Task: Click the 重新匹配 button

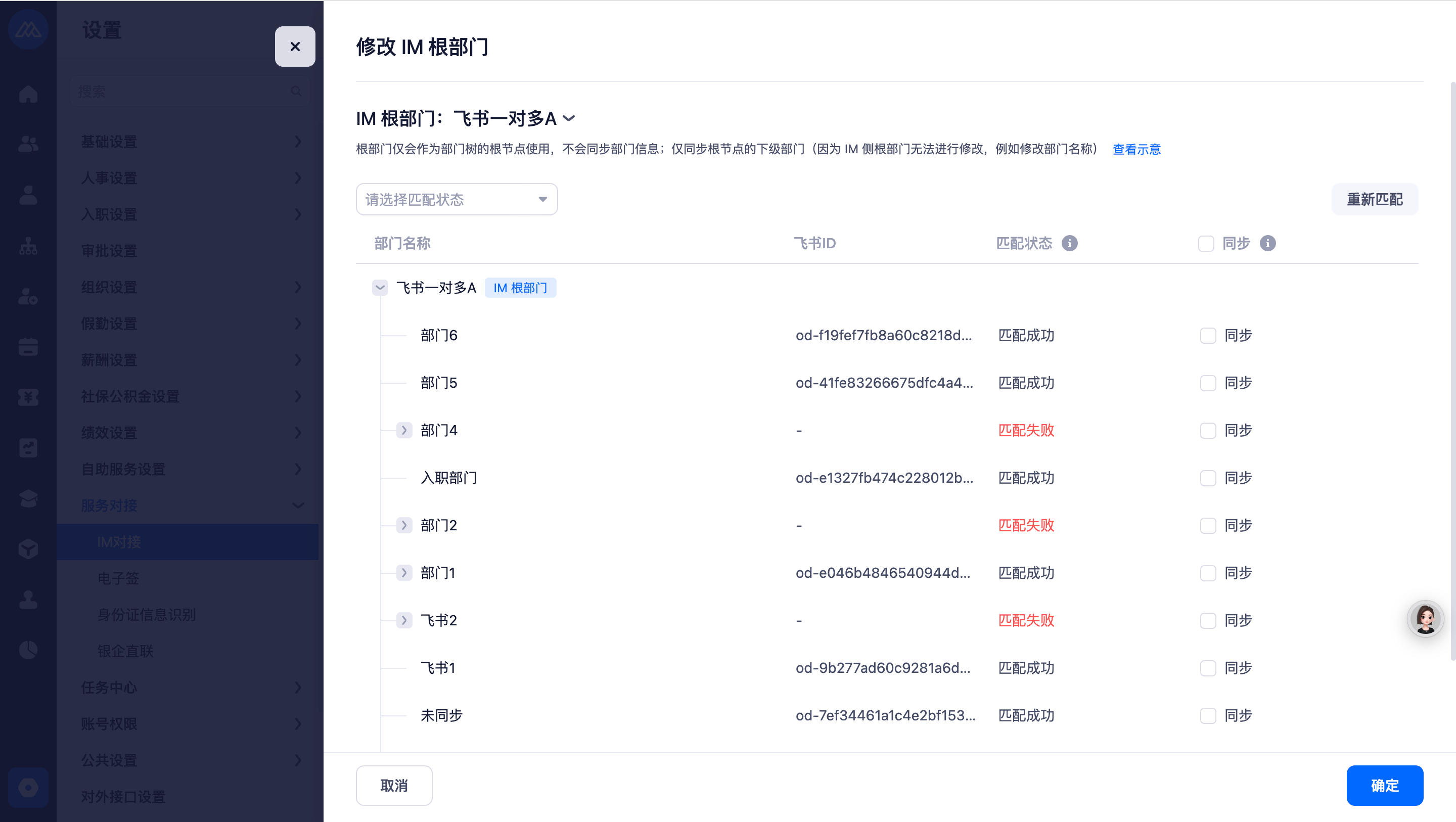Action: pyautogui.click(x=1374, y=199)
